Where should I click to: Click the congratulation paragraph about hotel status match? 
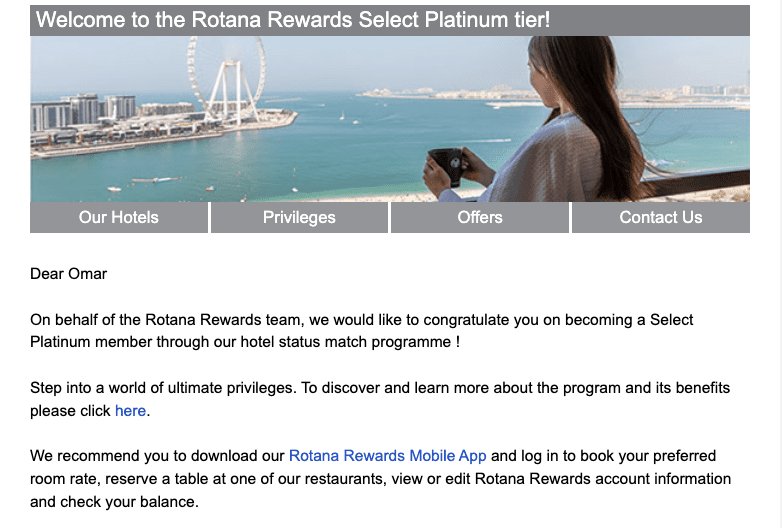click(x=362, y=331)
